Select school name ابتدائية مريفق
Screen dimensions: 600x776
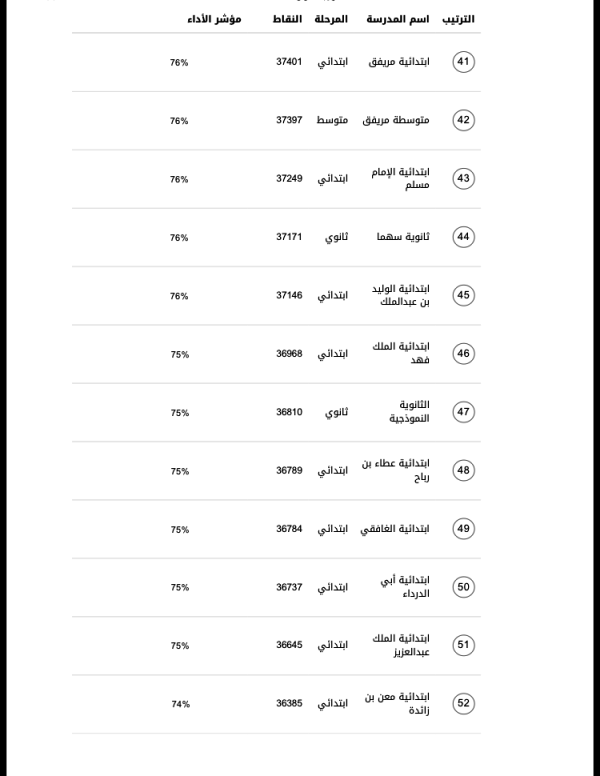tap(399, 62)
